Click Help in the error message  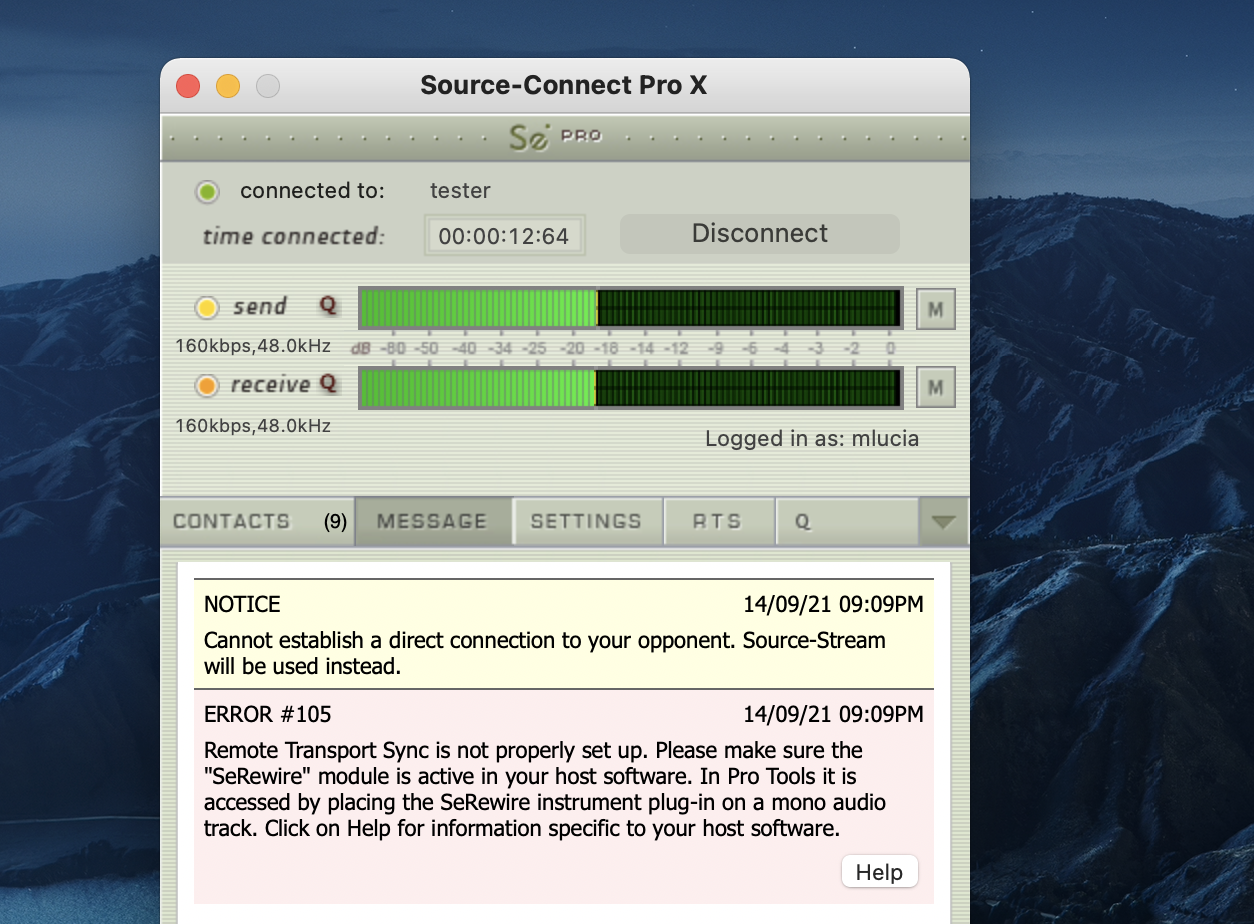(x=879, y=872)
